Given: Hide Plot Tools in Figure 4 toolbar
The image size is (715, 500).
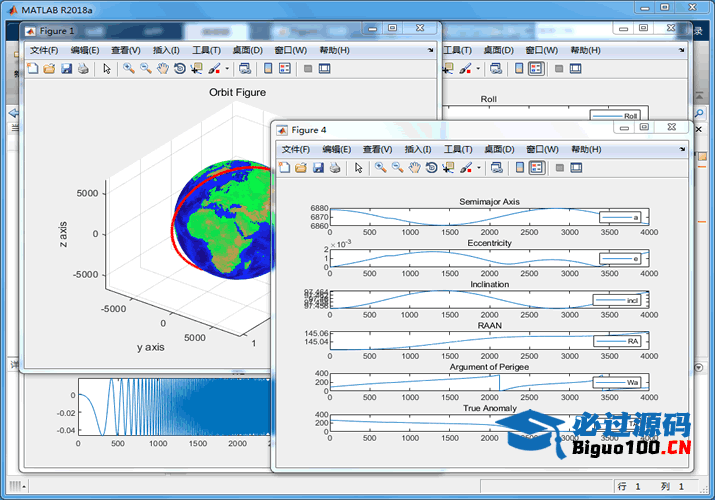Looking at the screenshot, I should pyautogui.click(x=560, y=168).
